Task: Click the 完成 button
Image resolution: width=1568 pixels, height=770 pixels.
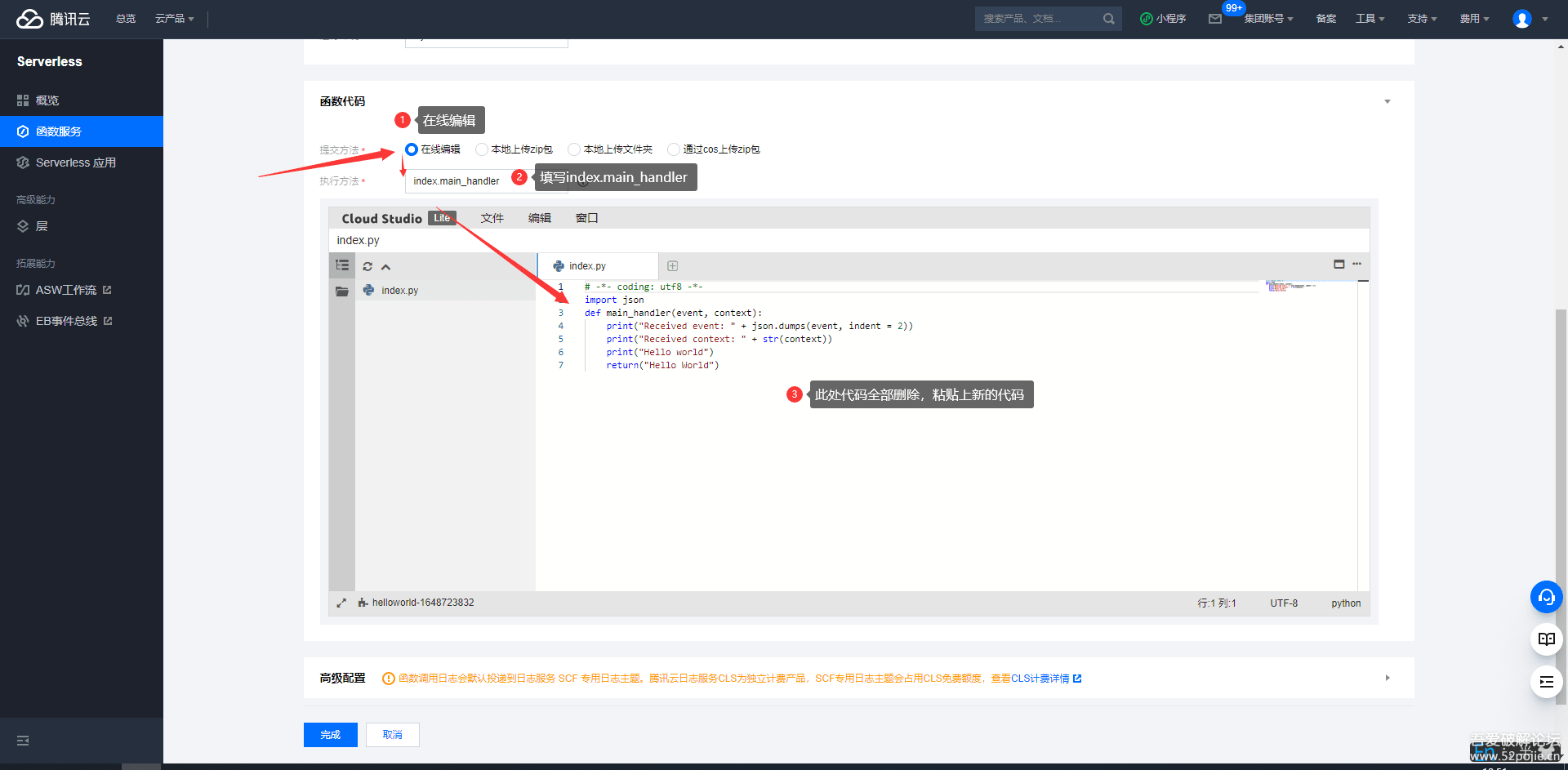Action: (x=331, y=735)
